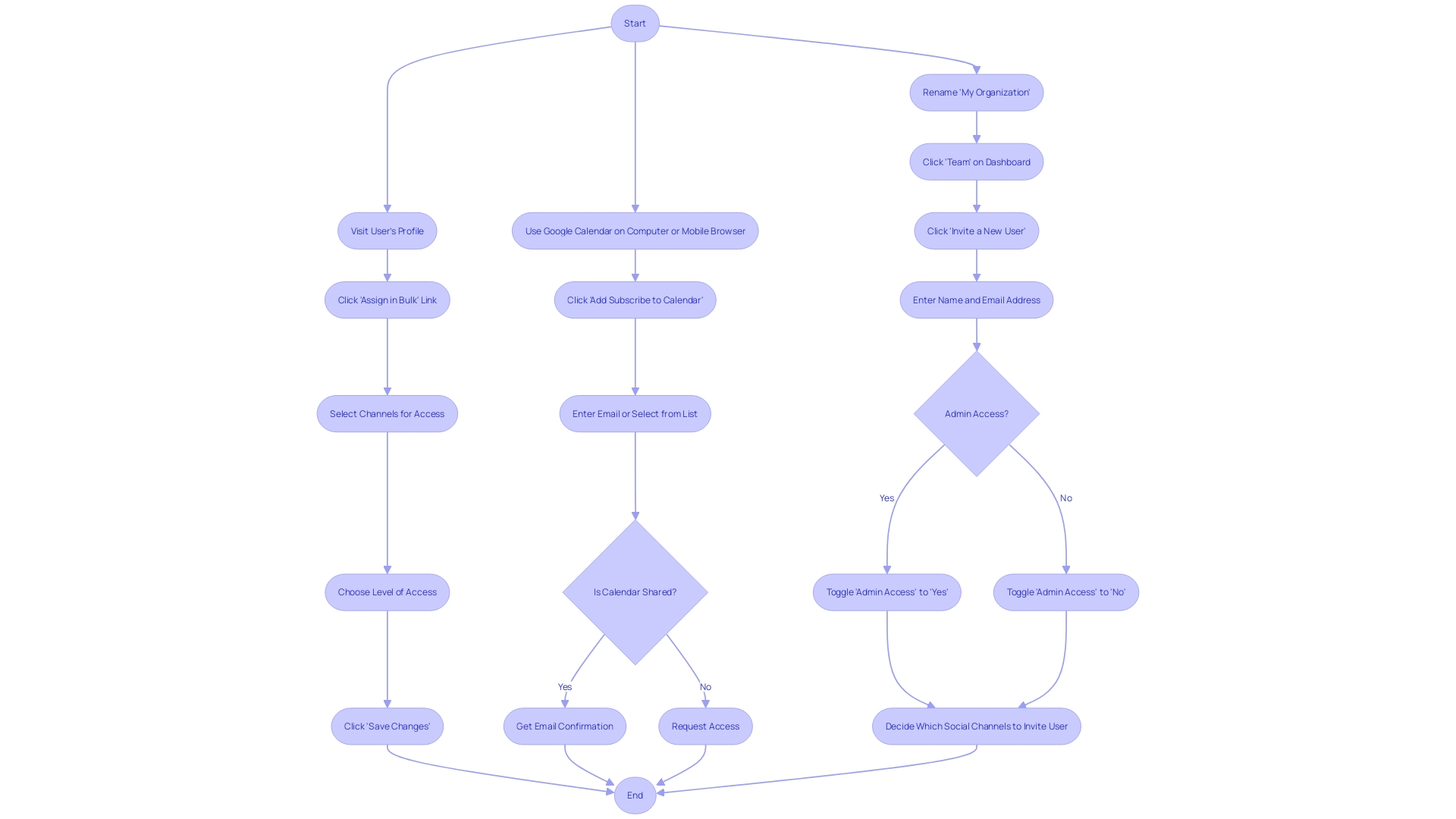Viewport: 1456px width, 819px height.
Task: Select 'Click Invite a New User' step node
Action: 975,231
